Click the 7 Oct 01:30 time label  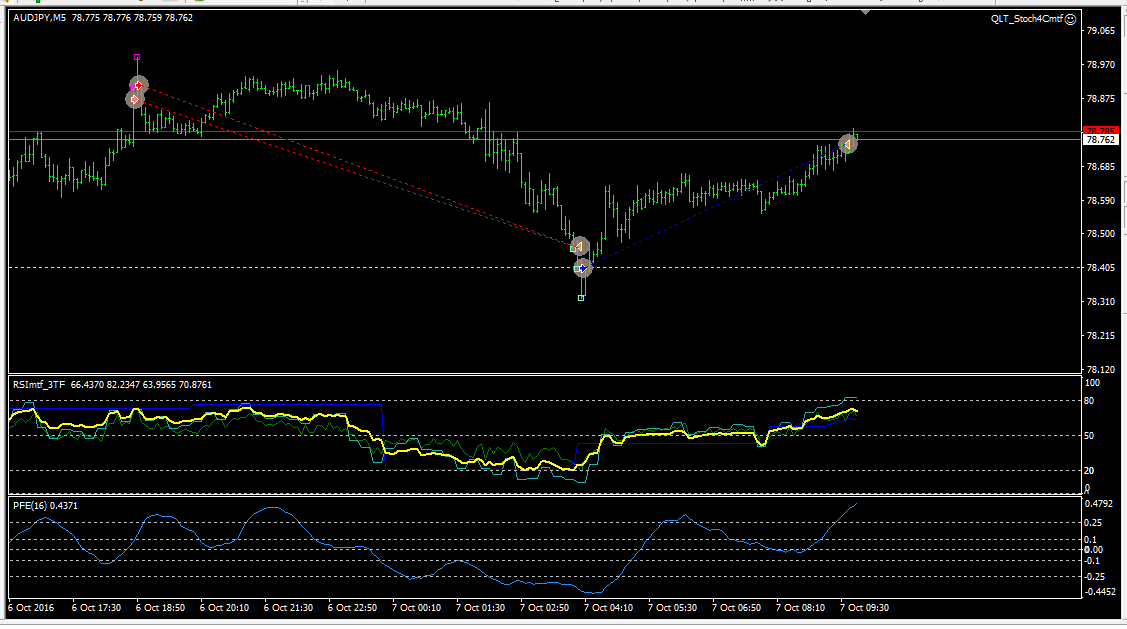(x=480, y=607)
